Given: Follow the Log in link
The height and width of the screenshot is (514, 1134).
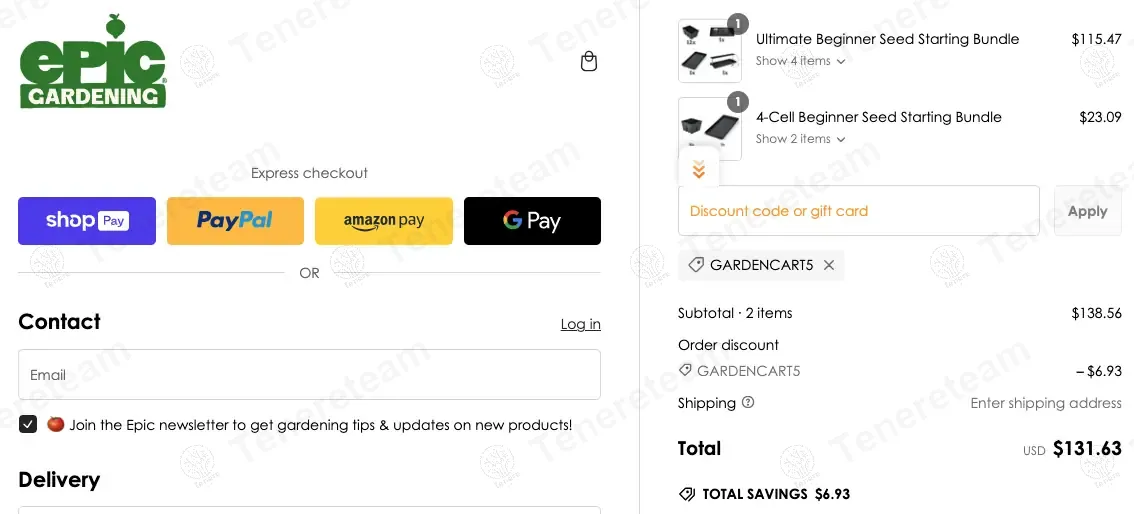Looking at the screenshot, I should (580, 324).
